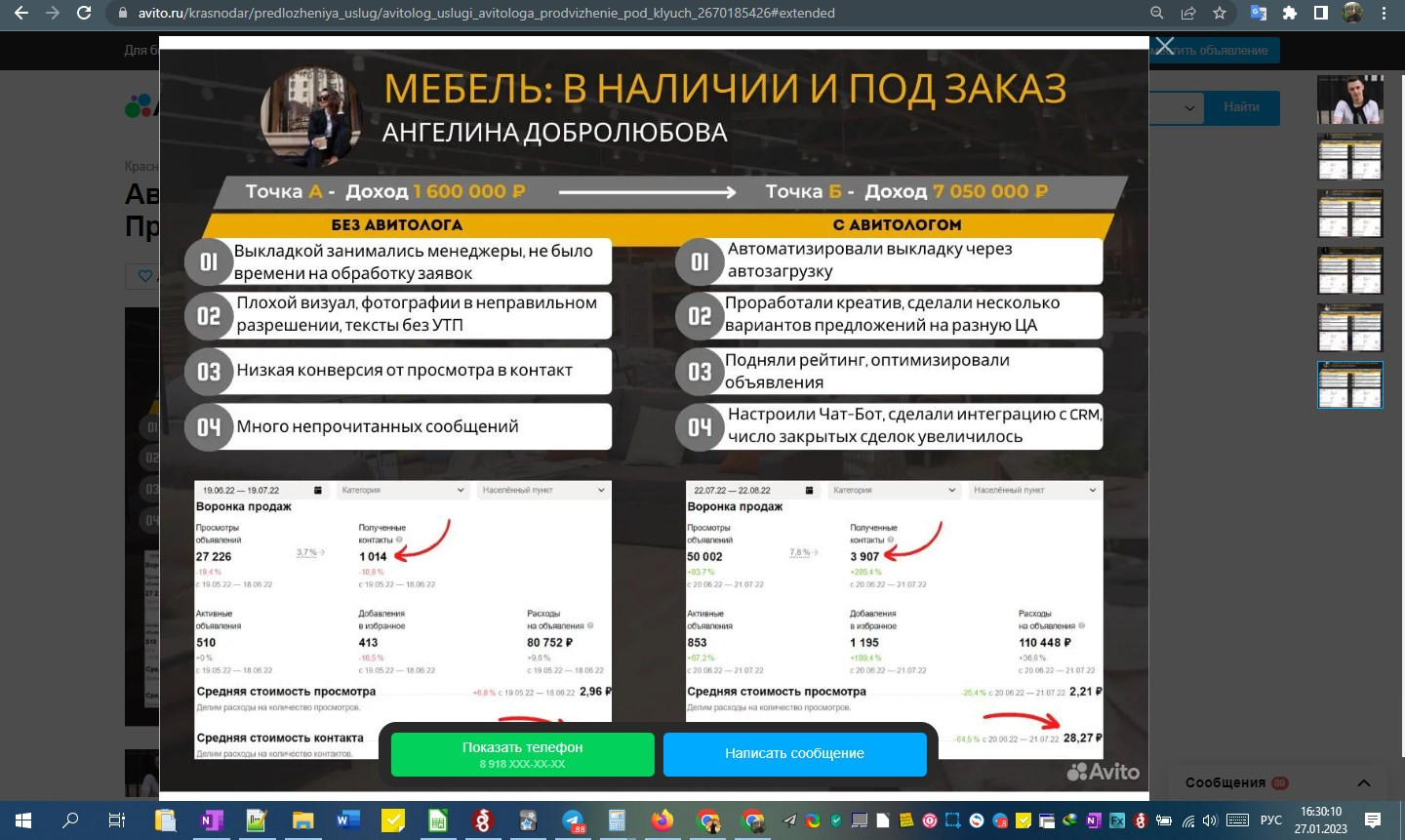1405x840 pixels.
Task: Open the volume control
Action: click(x=1211, y=820)
